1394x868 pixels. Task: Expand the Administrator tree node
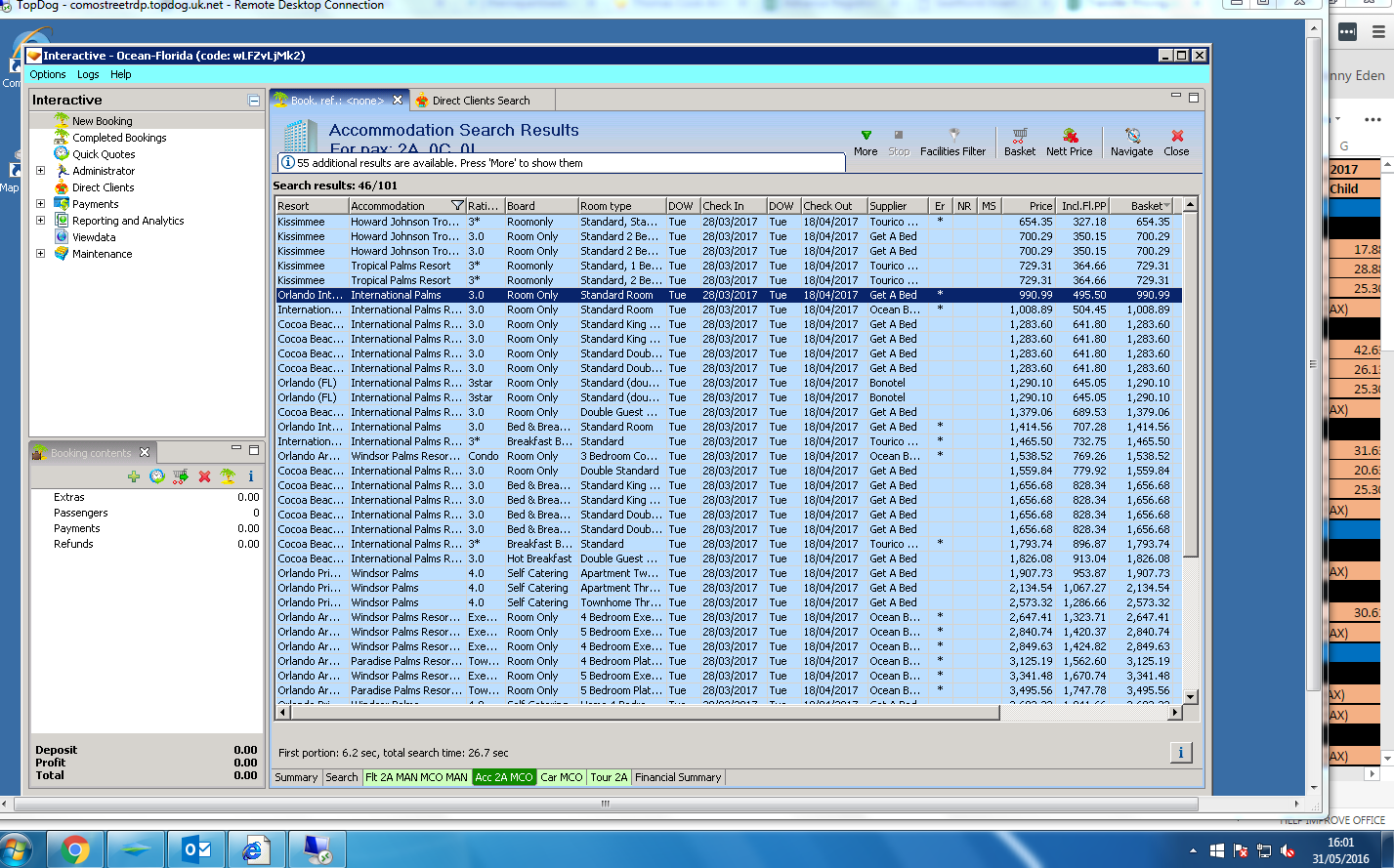coord(40,171)
